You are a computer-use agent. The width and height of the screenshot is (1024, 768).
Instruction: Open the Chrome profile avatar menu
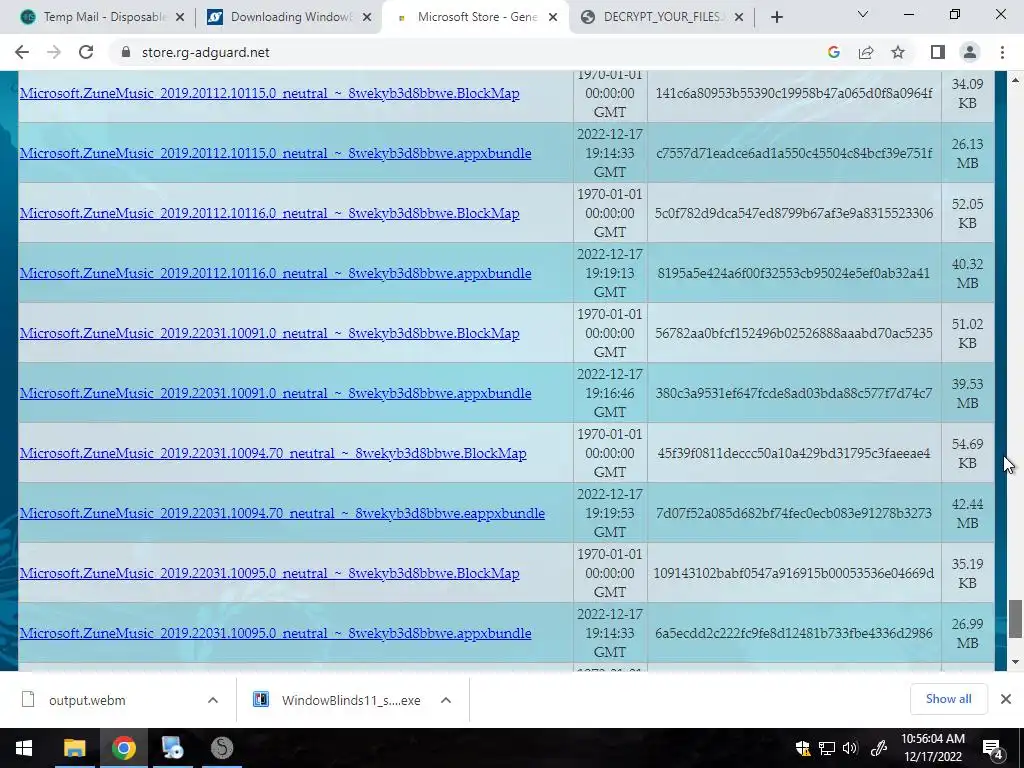pos(970,52)
